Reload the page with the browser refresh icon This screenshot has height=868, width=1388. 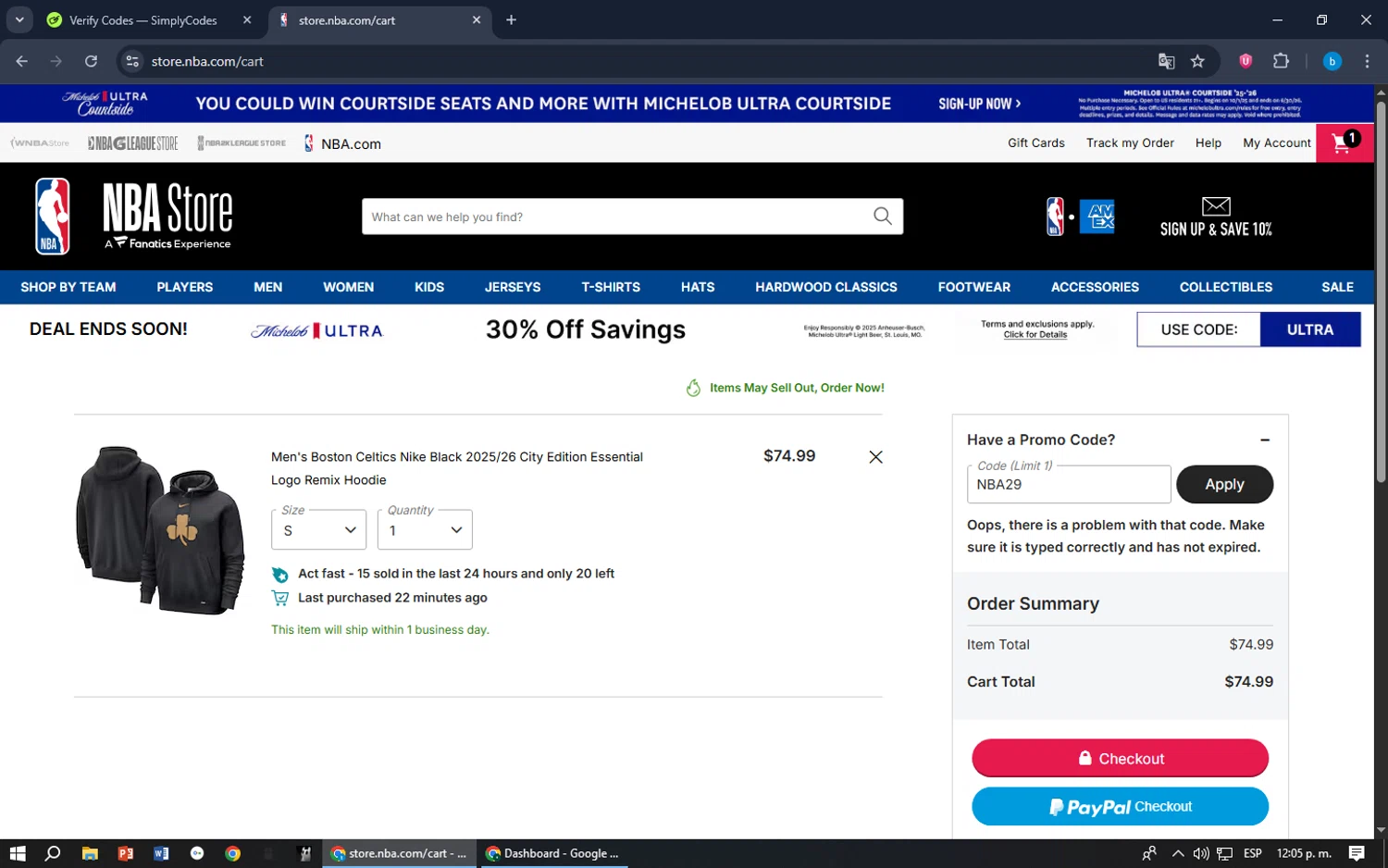click(91, 61)
